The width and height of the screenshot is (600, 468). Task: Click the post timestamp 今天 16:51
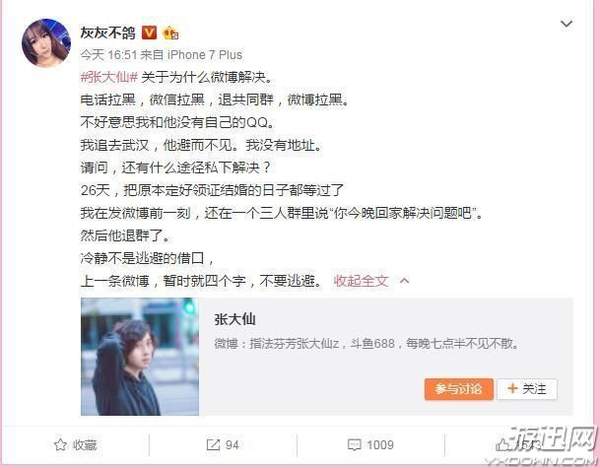[x=109, y=55]
